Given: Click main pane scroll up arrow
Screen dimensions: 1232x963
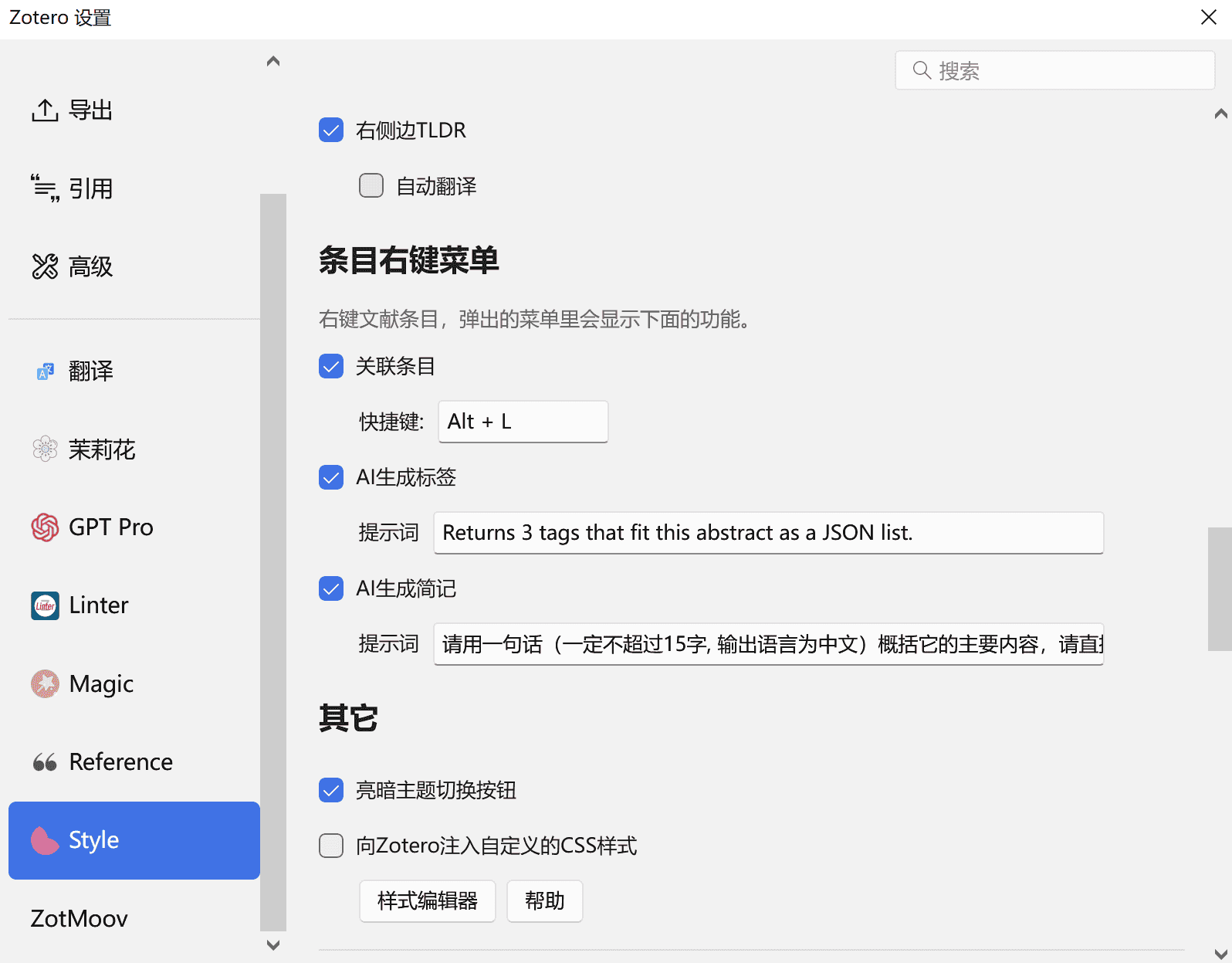Looking at the screenshot, I should [1220, 114].
